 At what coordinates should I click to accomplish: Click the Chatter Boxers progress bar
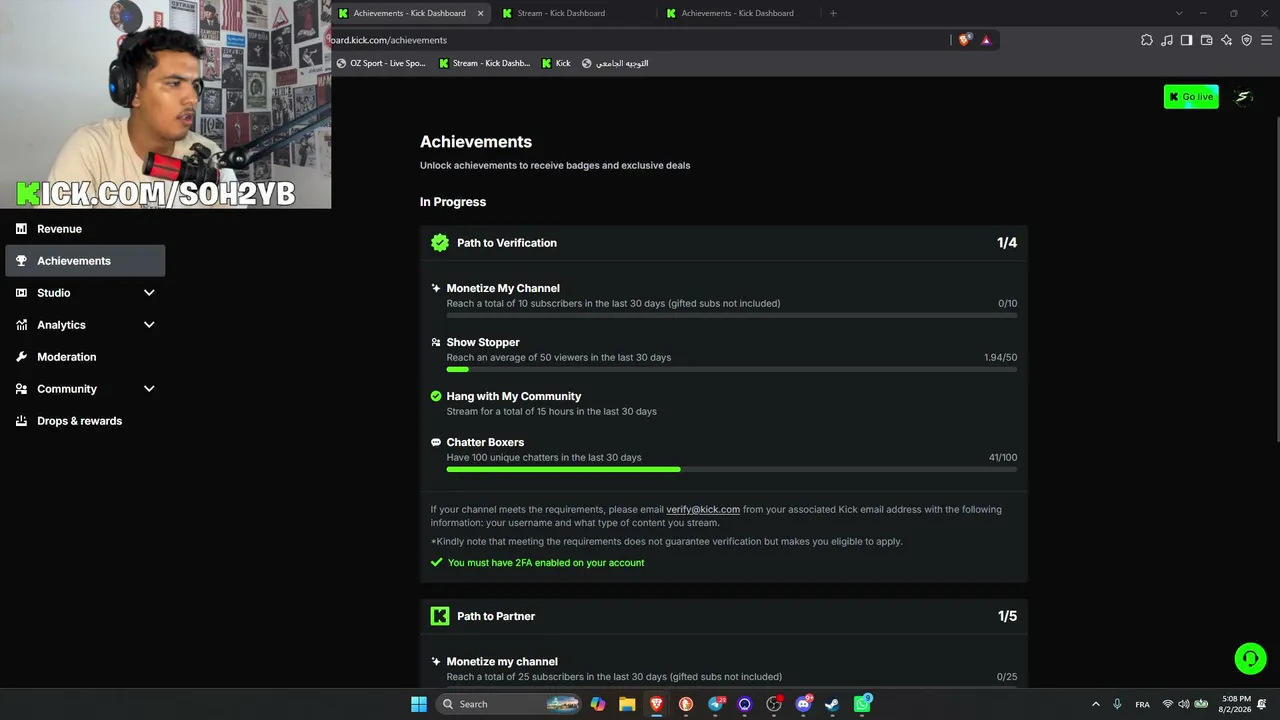point(732,469)
